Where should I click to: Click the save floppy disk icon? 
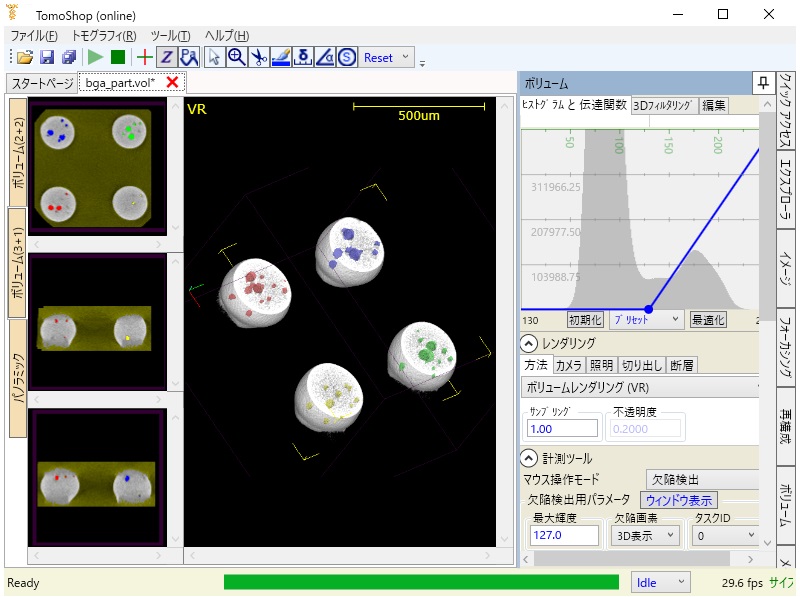point(47,57)
